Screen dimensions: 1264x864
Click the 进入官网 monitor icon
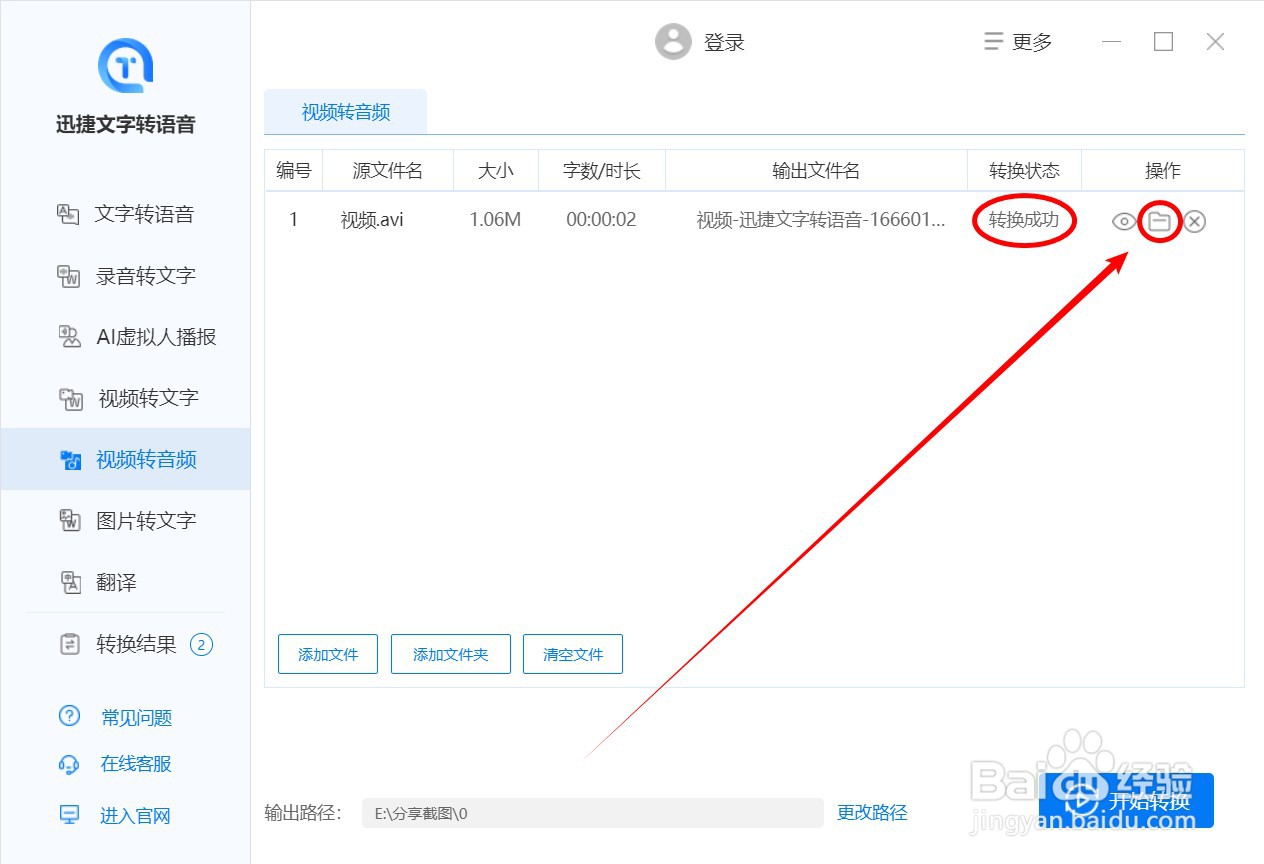tap(69, 815)
